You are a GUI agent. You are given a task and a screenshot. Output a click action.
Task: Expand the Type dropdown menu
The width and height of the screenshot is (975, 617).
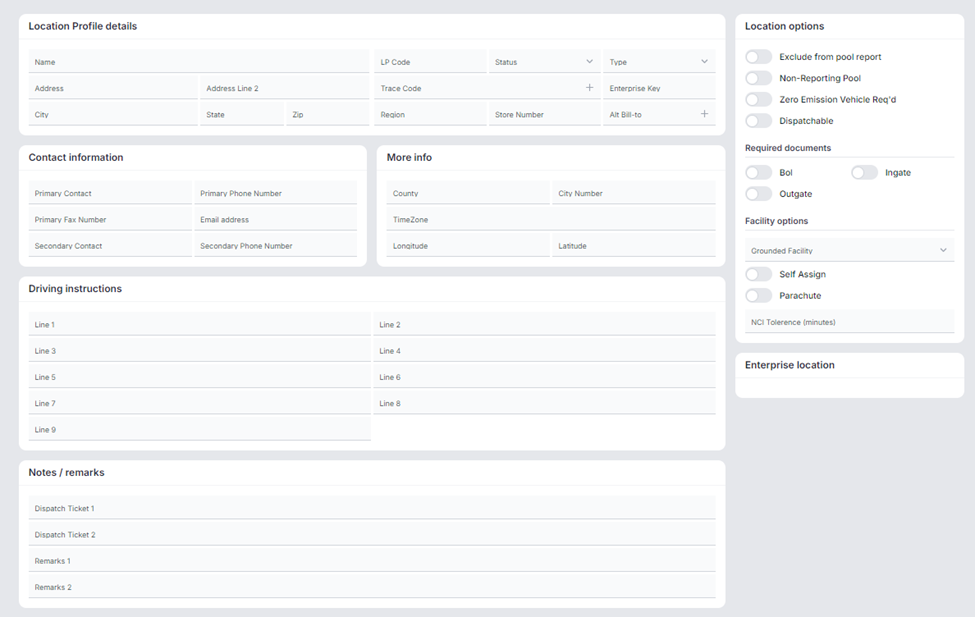coord(659,62)
